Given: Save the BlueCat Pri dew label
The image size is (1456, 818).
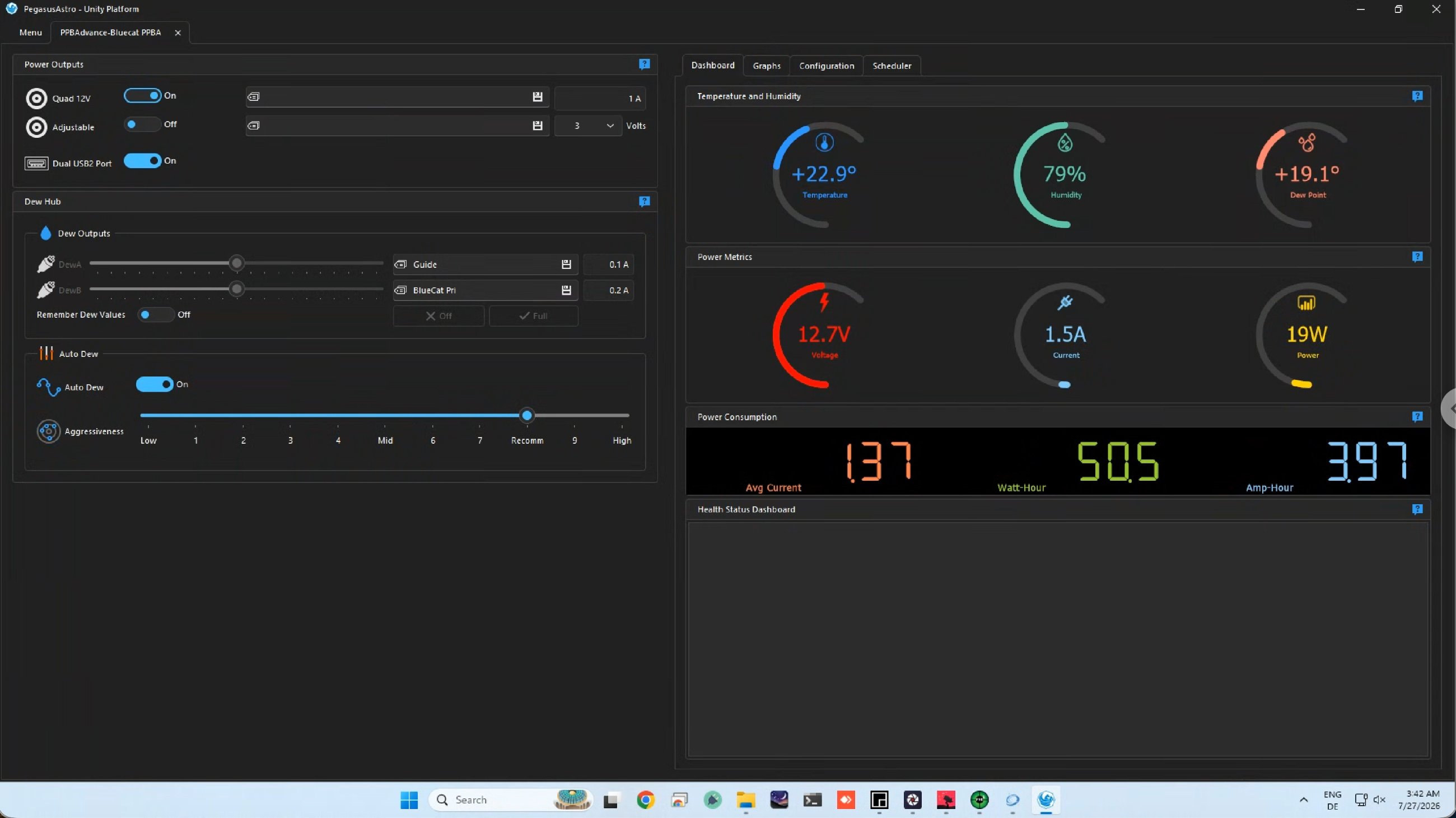Looking at the screenshot, I should pyautogui.click(x=566, y=291).
